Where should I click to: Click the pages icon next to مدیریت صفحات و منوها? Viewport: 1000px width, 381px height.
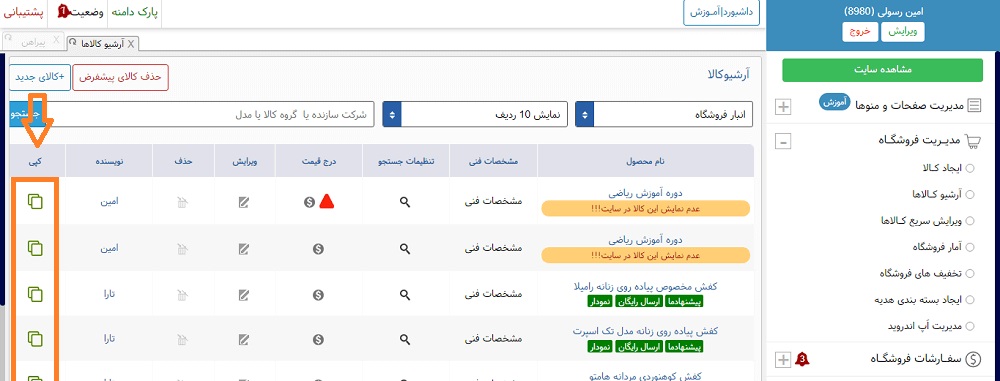(974, 106)
